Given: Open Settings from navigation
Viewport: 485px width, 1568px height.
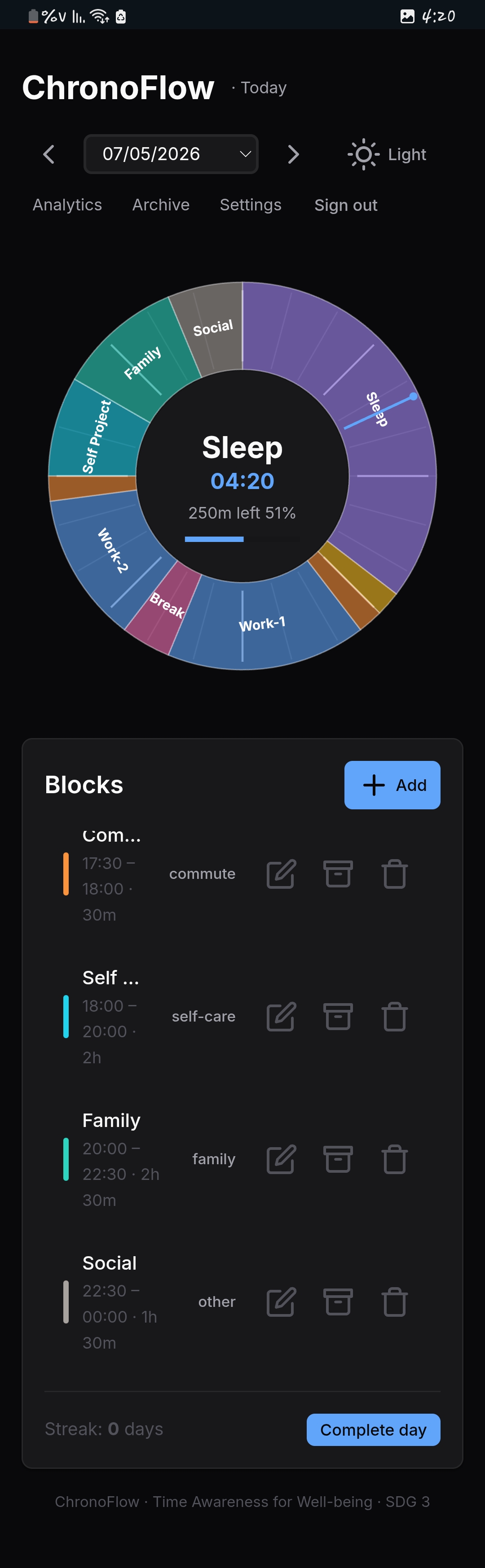Looking at the screenshot, I should pos(251,205).
